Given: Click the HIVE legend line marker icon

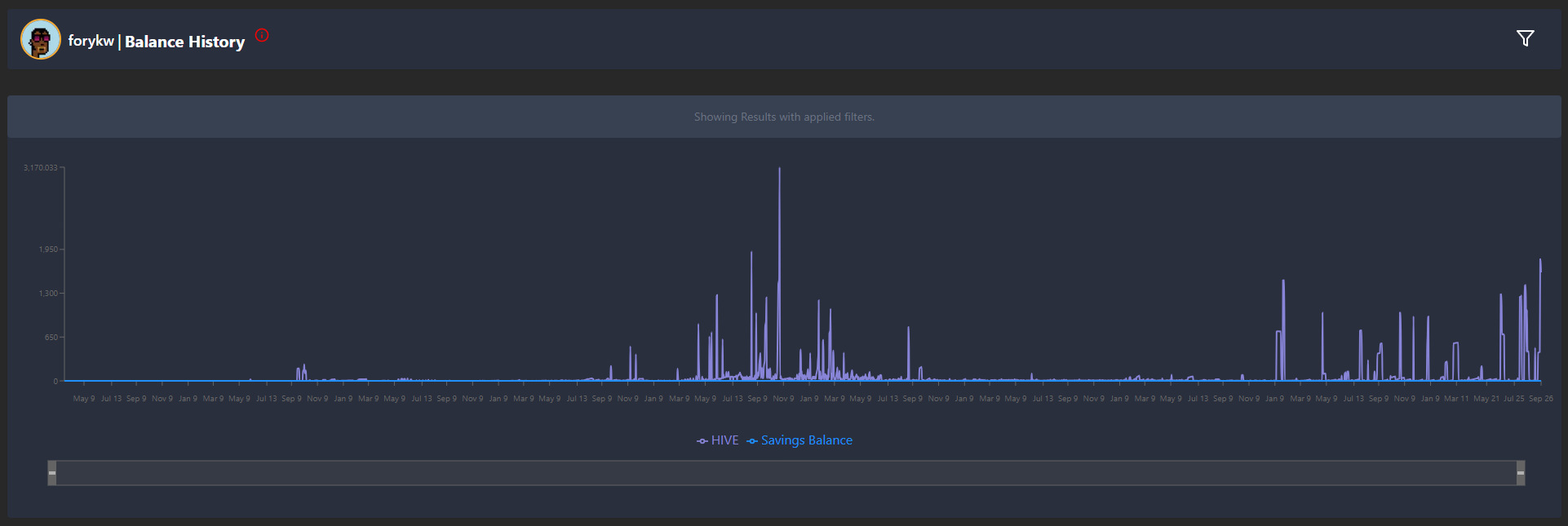Looking at the screenshot, I should (702, 441).
